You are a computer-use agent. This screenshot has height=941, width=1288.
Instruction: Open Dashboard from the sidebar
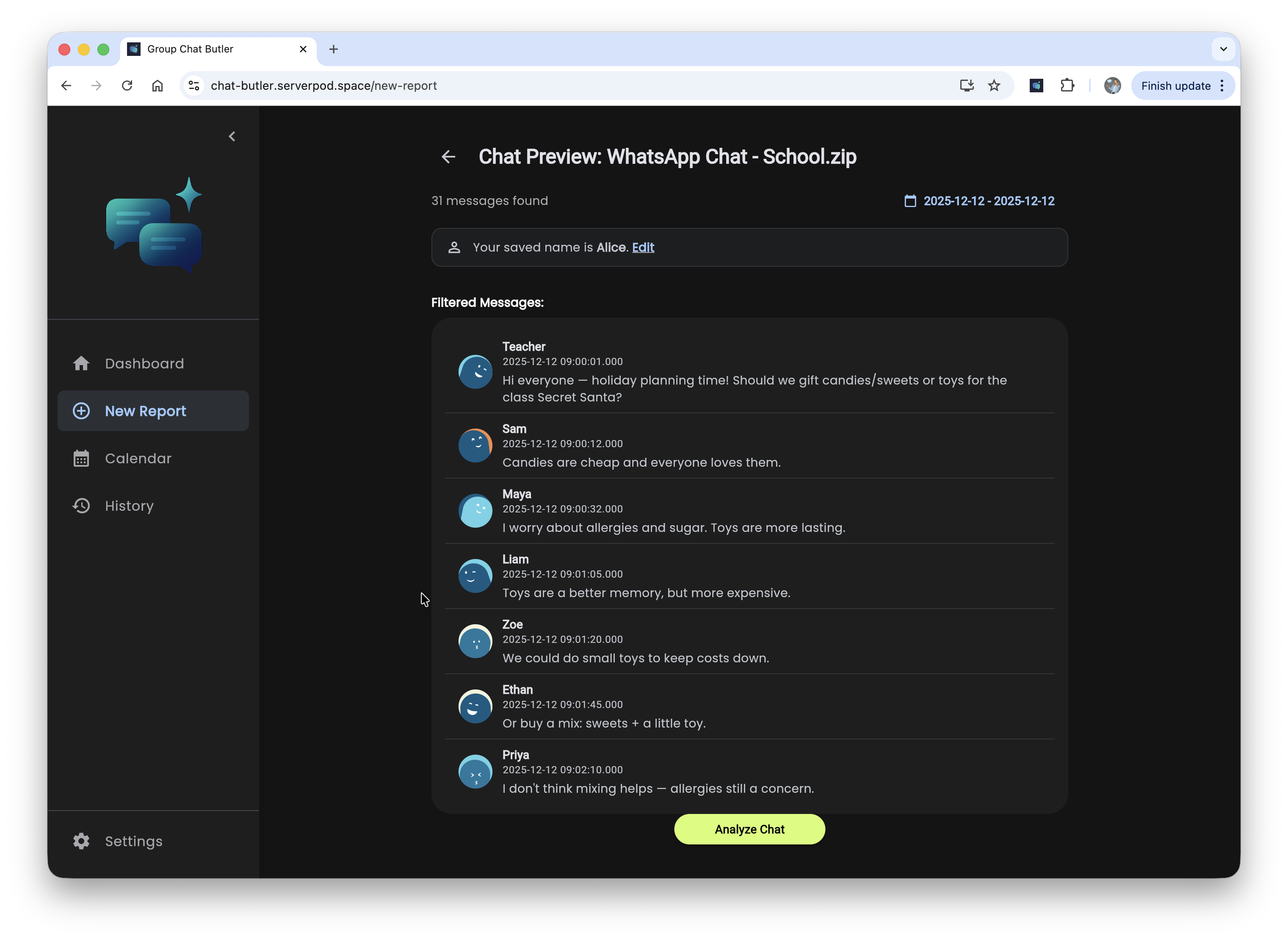point(144,363)
